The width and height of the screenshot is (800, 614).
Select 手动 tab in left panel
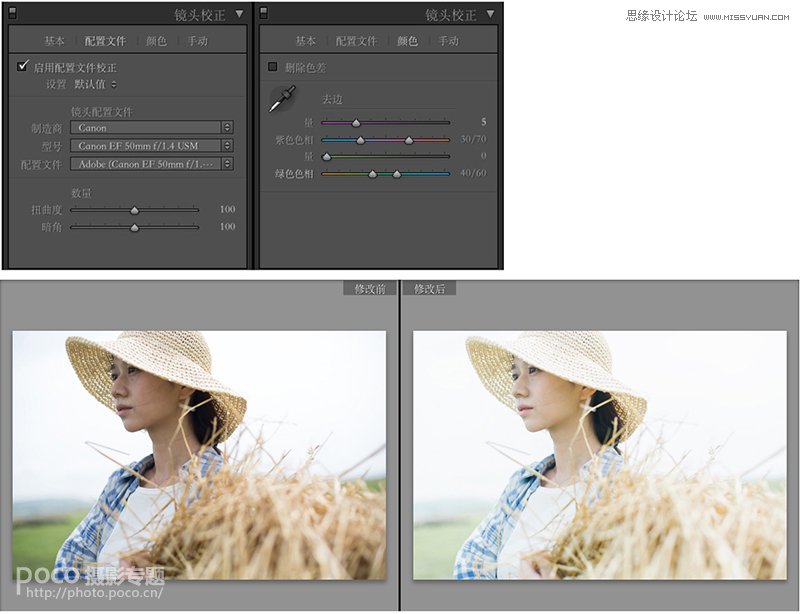point(197,41)
